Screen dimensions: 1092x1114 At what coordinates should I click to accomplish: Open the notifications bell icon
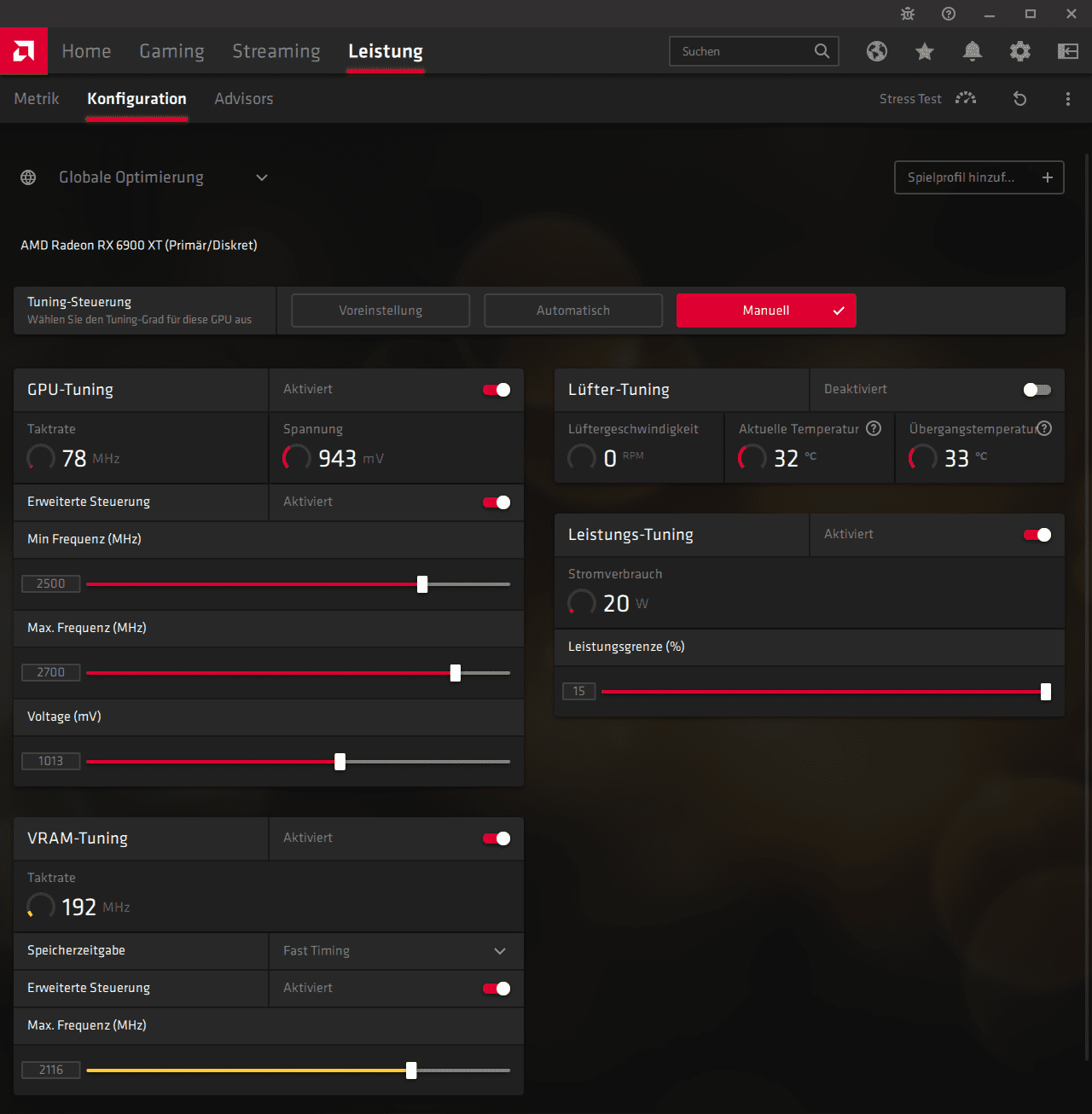(973, 51)
